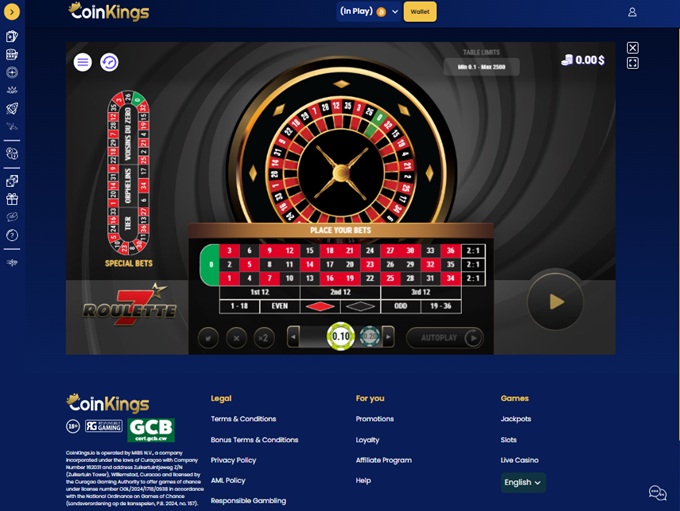Start Autoplay mode
The image size is (680, 511).
click(x=445, y=338)
